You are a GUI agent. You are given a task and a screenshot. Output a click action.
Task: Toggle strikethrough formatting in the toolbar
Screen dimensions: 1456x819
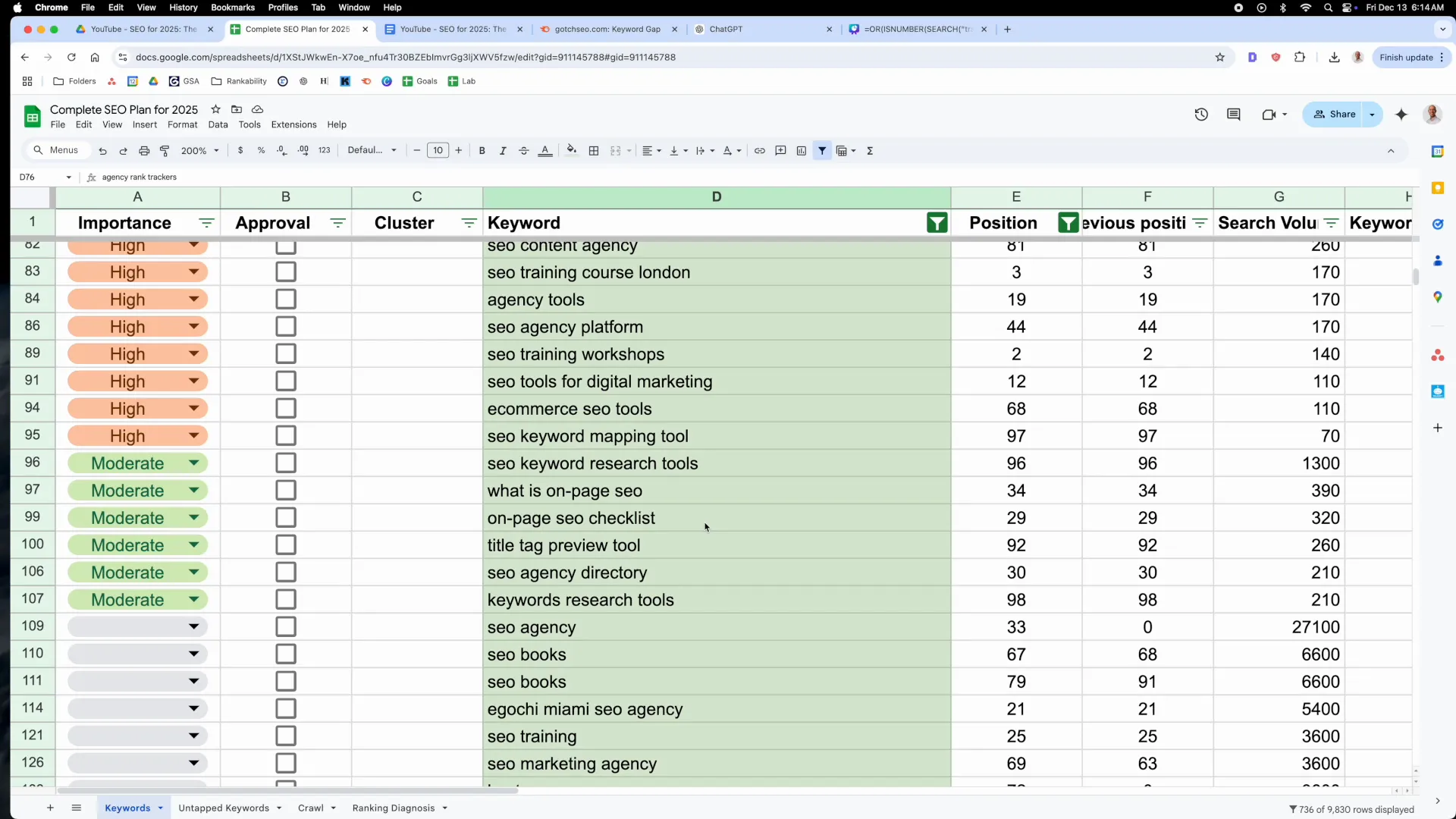[x=524, y=151]
